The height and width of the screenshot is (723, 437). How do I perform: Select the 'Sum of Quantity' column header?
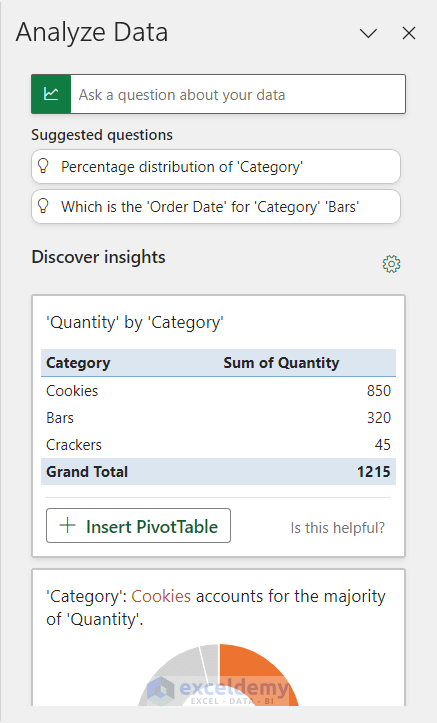click(281, 363)
